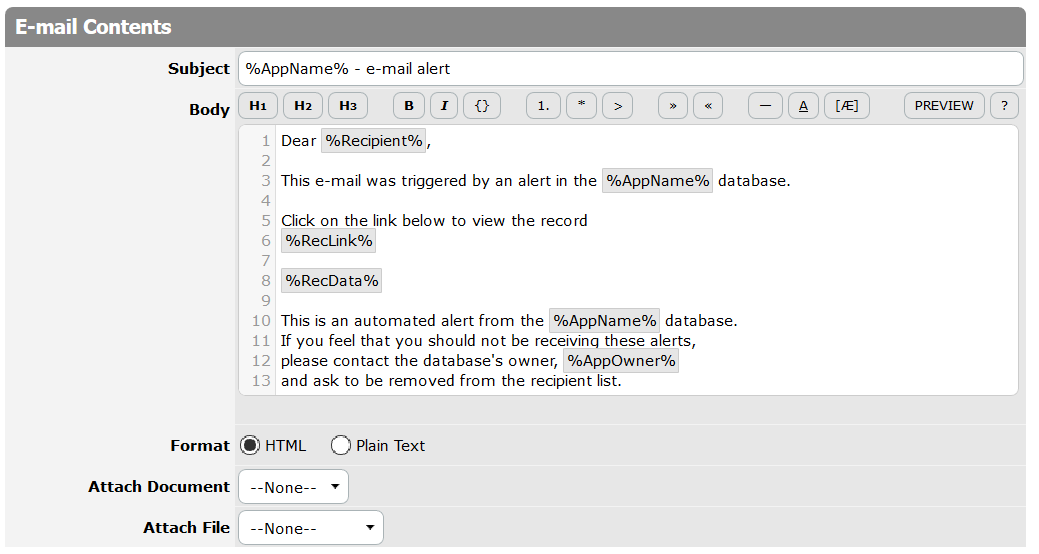Insert a numbered list with the 1. button

(543, 106)
